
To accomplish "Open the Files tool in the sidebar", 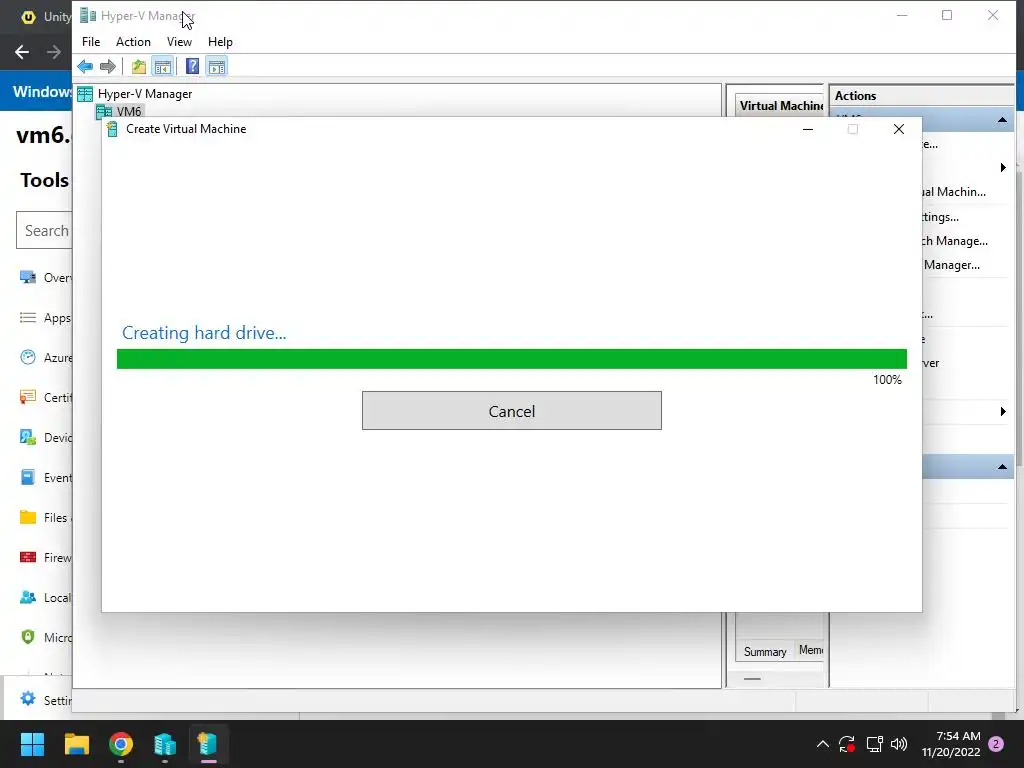I will [x=44, y=518].
